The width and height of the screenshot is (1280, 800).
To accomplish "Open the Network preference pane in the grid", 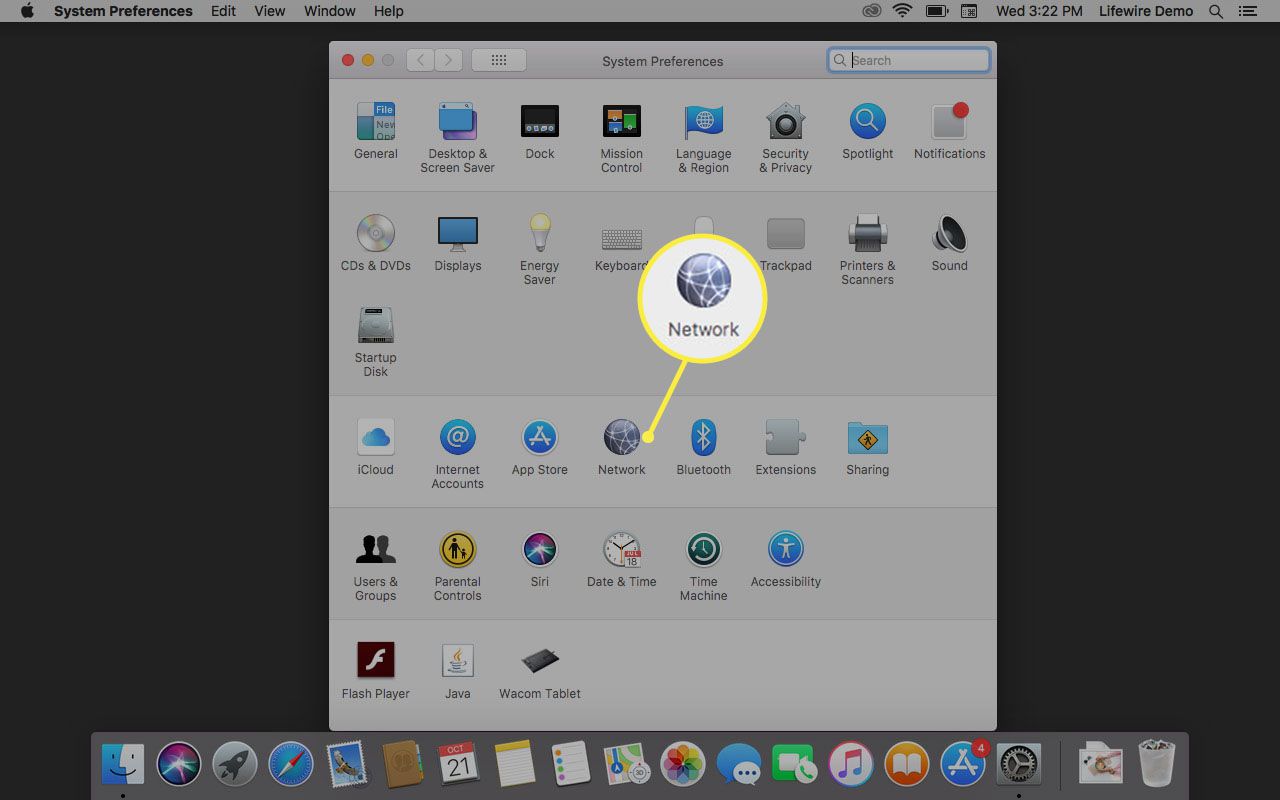I will point(622,447).
